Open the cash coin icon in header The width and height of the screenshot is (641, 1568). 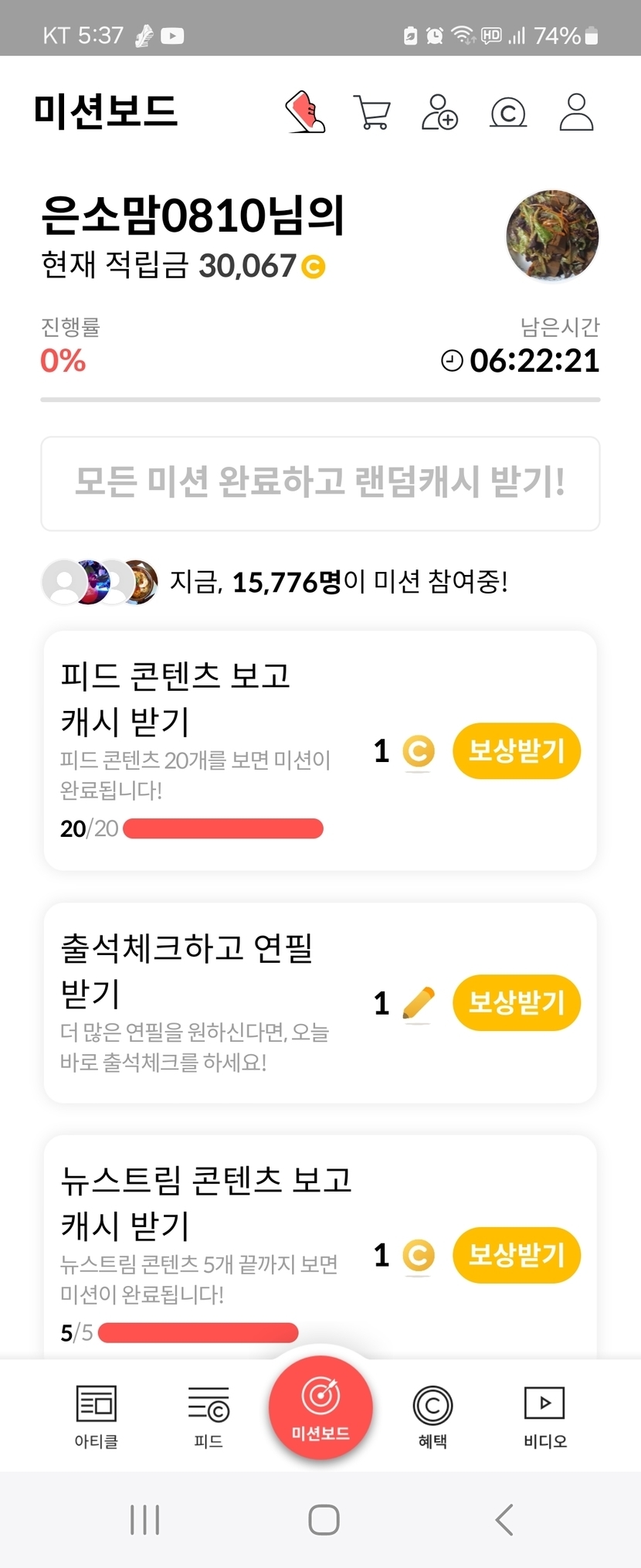[508, 113]
